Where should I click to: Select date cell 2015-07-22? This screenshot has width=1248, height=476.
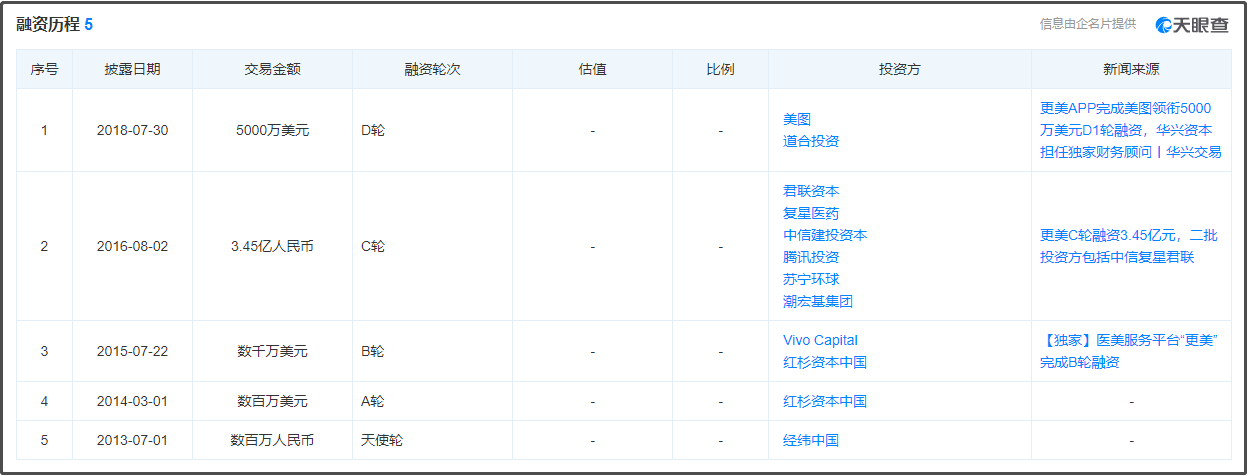[132, 351]
